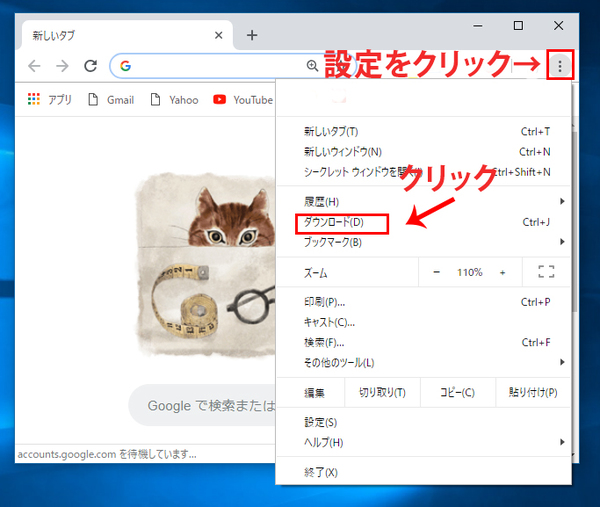Image resolution: width=600 pixels, height=507 pixels.
Task: Open the new tab plus button
Action: coord(252,35)
